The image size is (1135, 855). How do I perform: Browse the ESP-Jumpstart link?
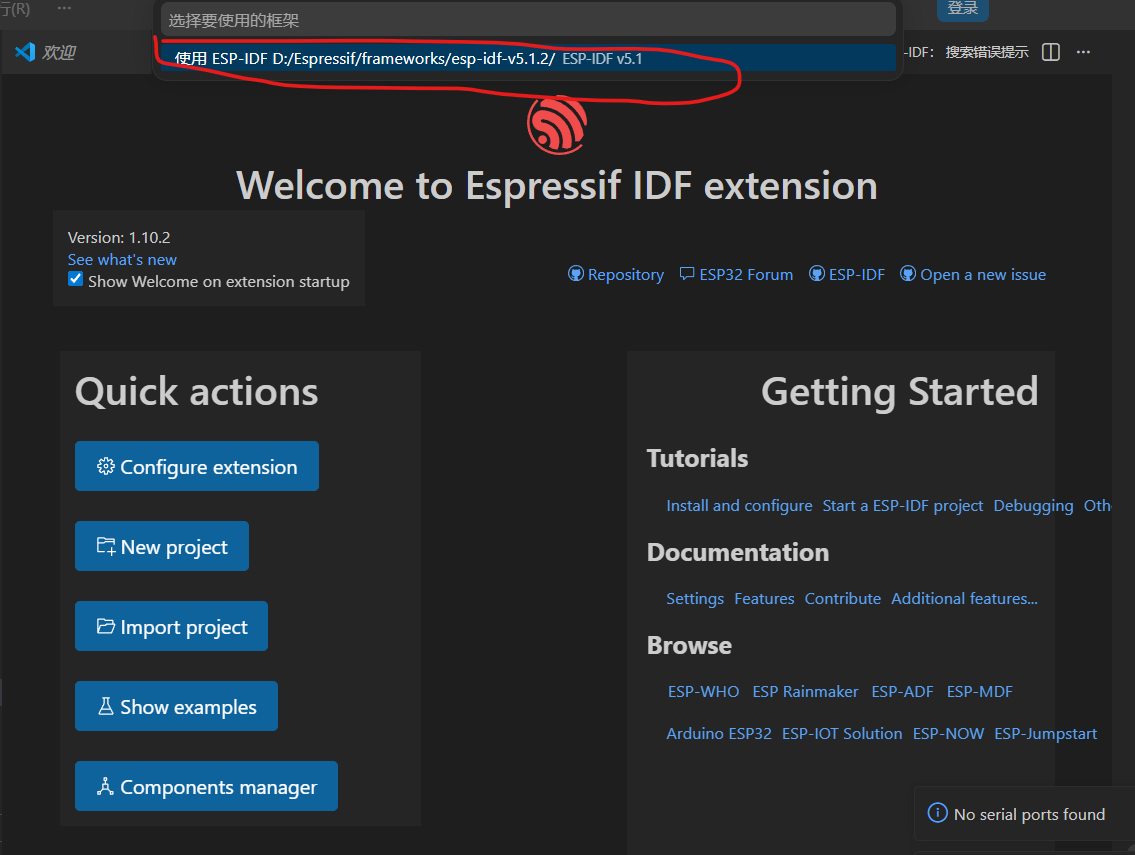1045,733
